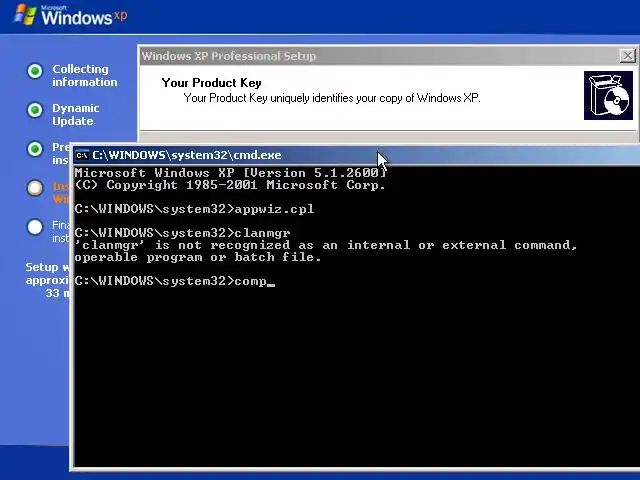Viewport: 640px width, 480px height.
Task: Click the cmd.exe window title text
Action: pyautogui.click(x=187, y=156)
